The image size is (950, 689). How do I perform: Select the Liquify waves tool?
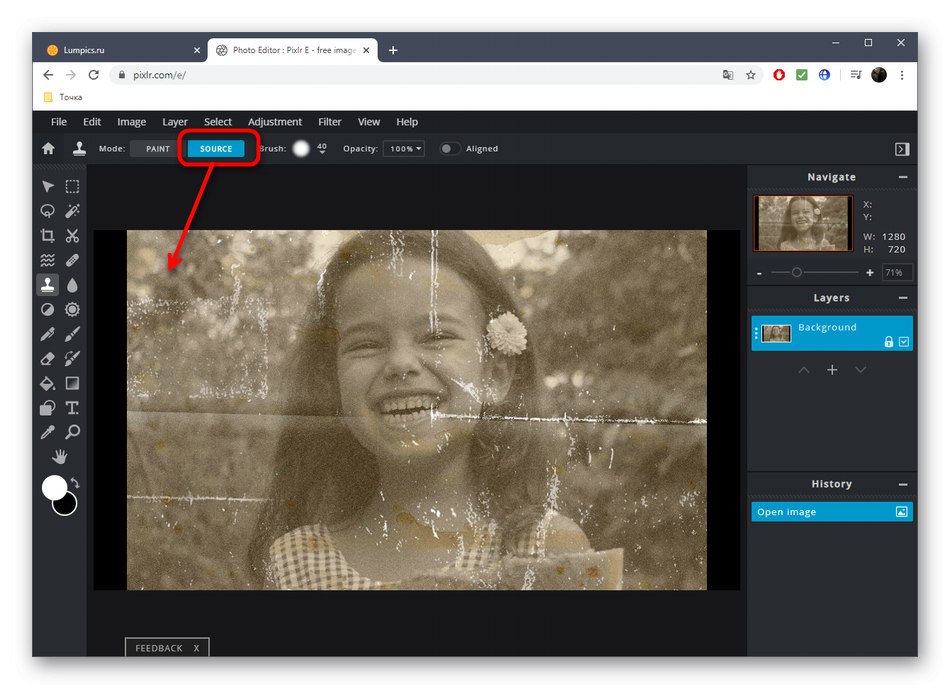coord(48,260)
